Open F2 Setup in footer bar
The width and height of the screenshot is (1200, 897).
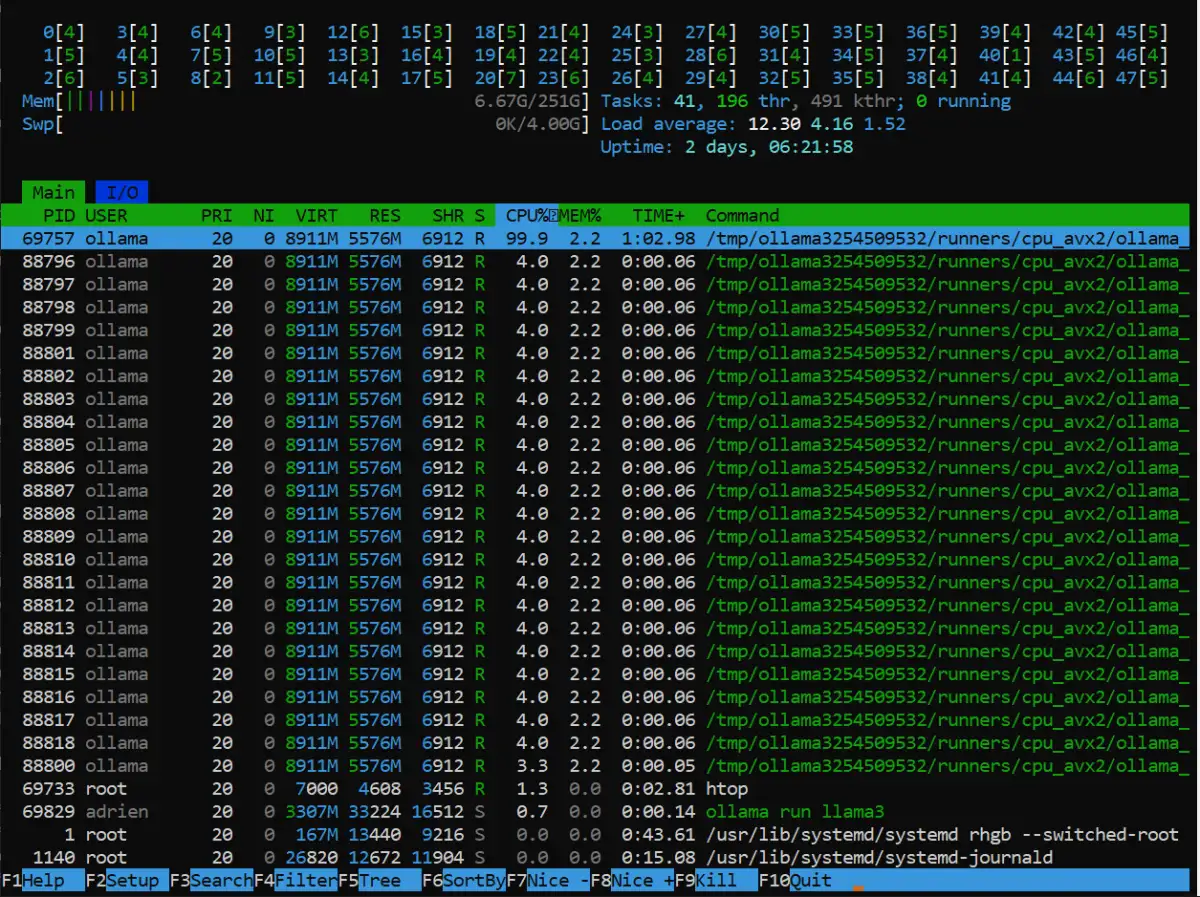point(127,880)
